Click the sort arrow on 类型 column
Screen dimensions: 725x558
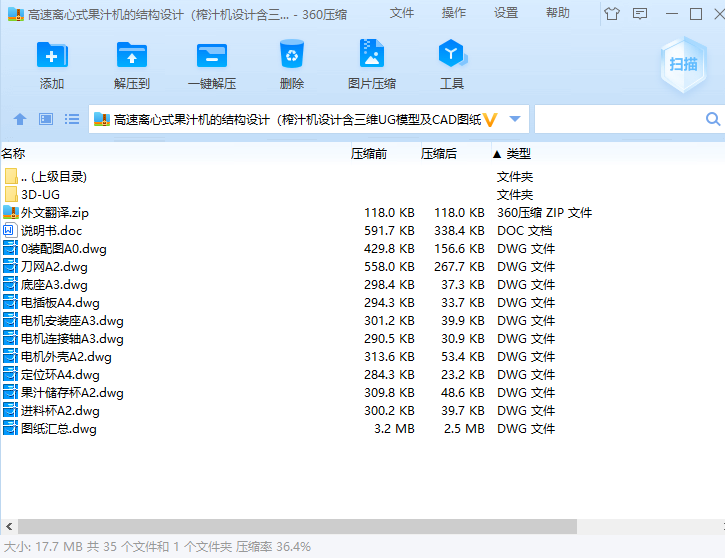point(497,154)
